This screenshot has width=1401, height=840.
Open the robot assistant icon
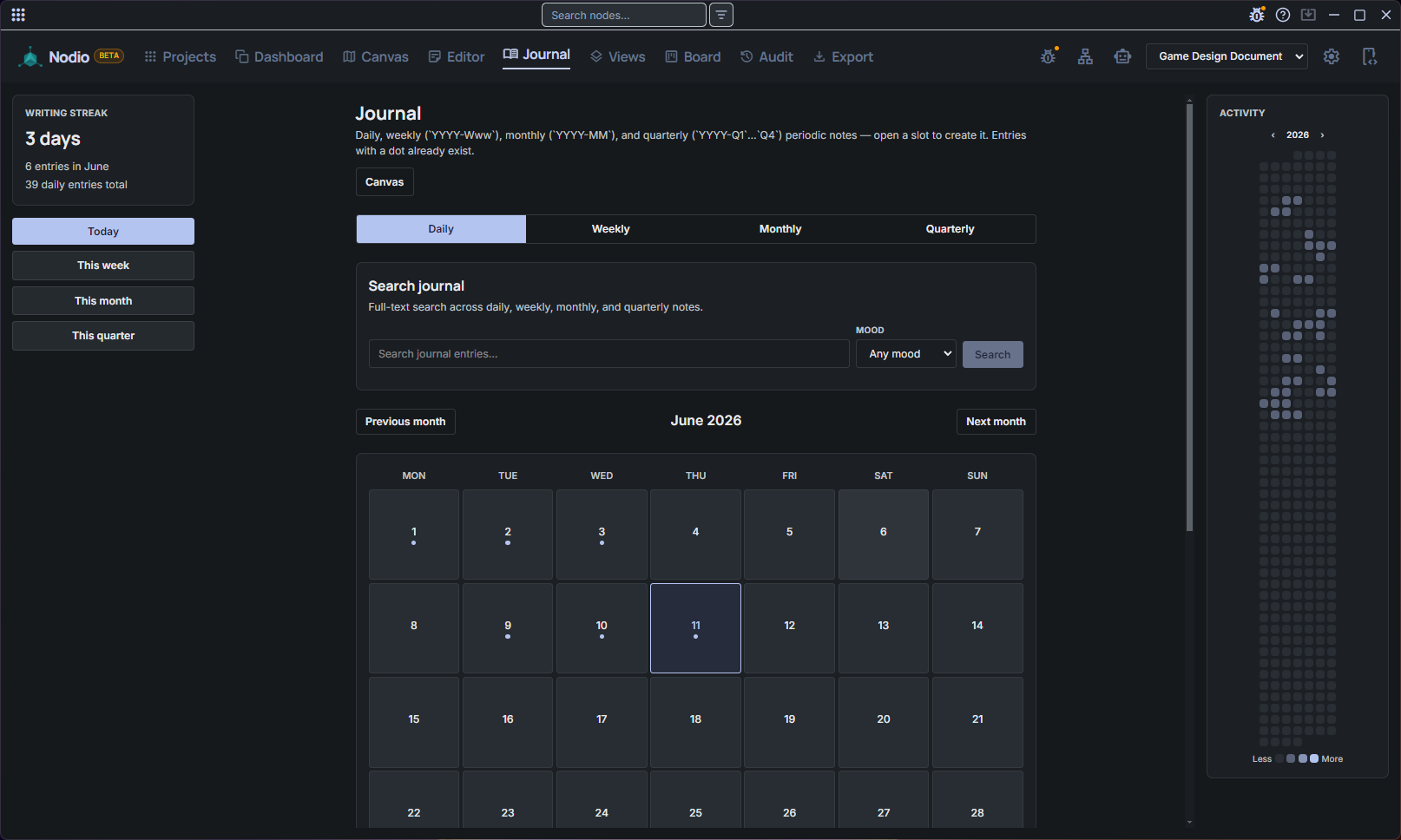1122,56
